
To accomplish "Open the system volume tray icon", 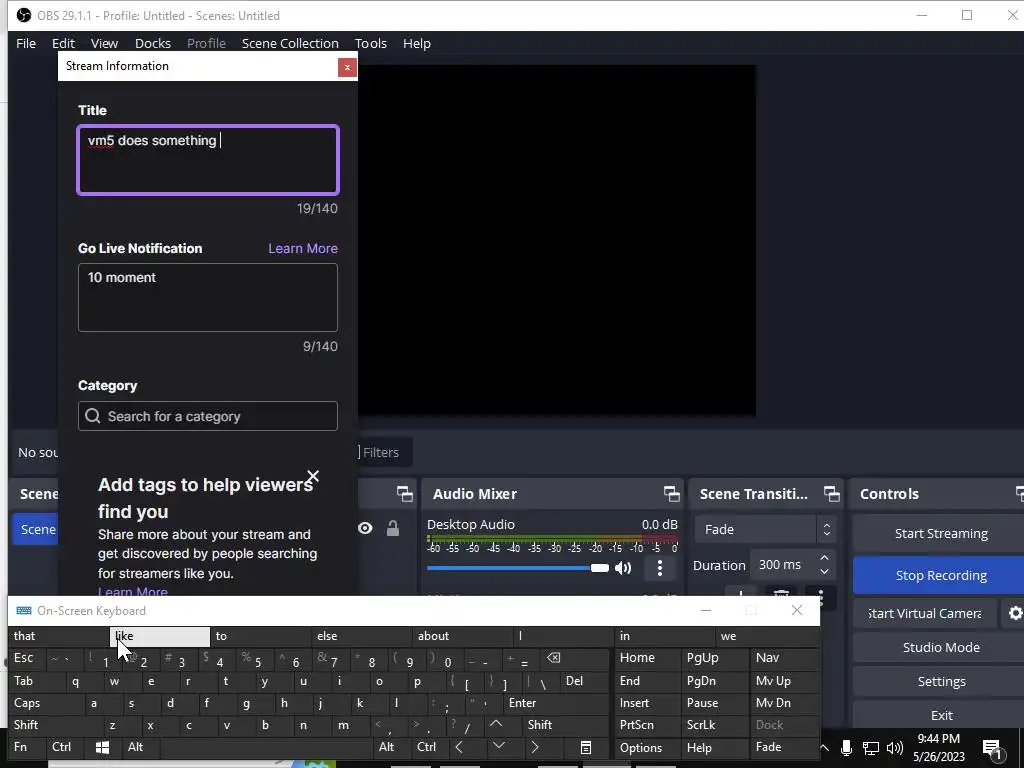I will 895,748.
